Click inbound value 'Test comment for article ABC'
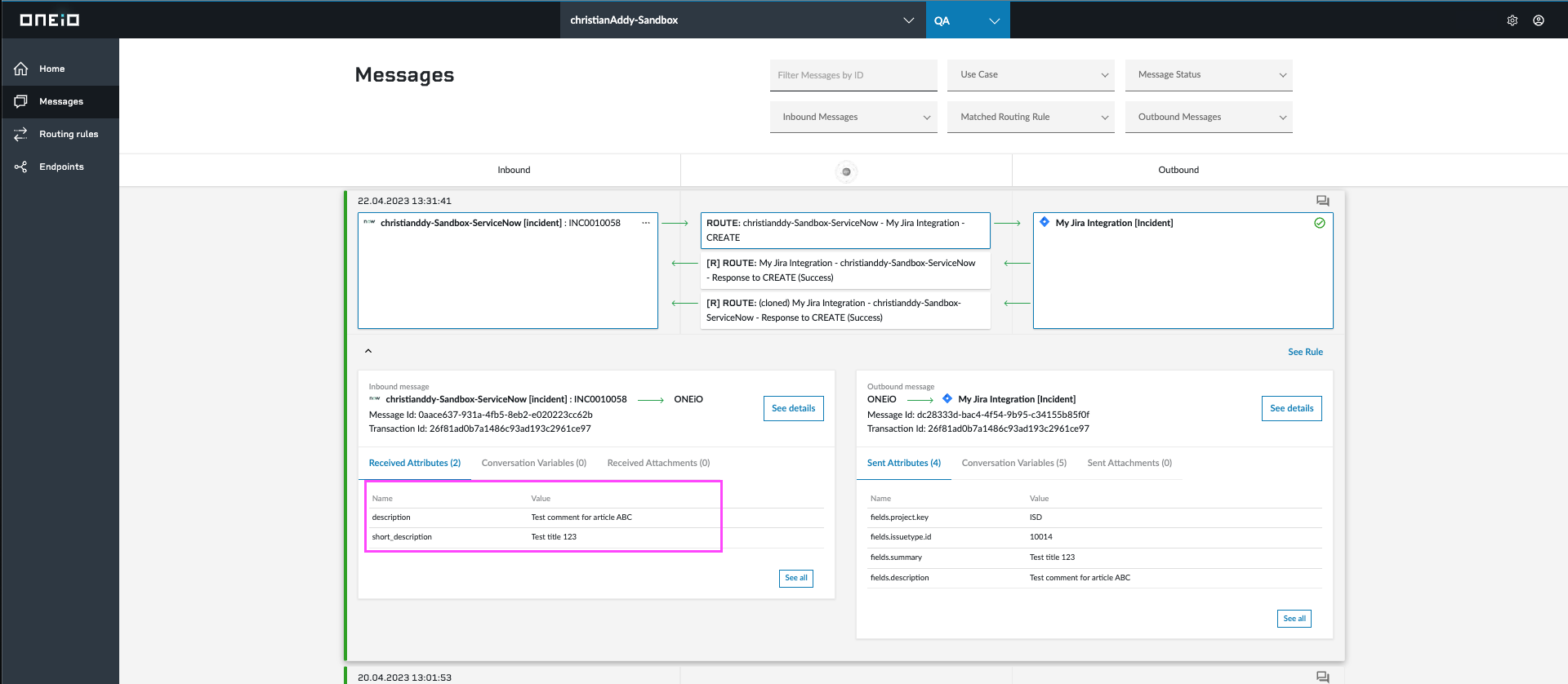Screen dimensions: 1568x684 (x=581, y=517)
